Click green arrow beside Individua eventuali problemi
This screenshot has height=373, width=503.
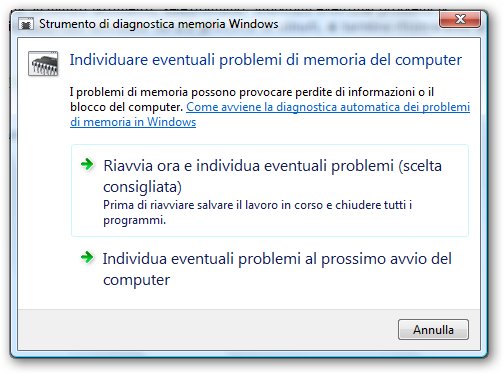pos(87,257)
